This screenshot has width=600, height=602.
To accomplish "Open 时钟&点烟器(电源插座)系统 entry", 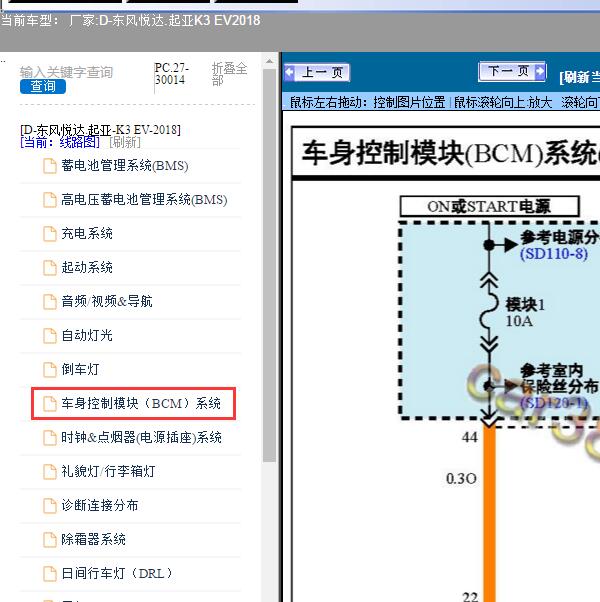I will click(141, 437).
